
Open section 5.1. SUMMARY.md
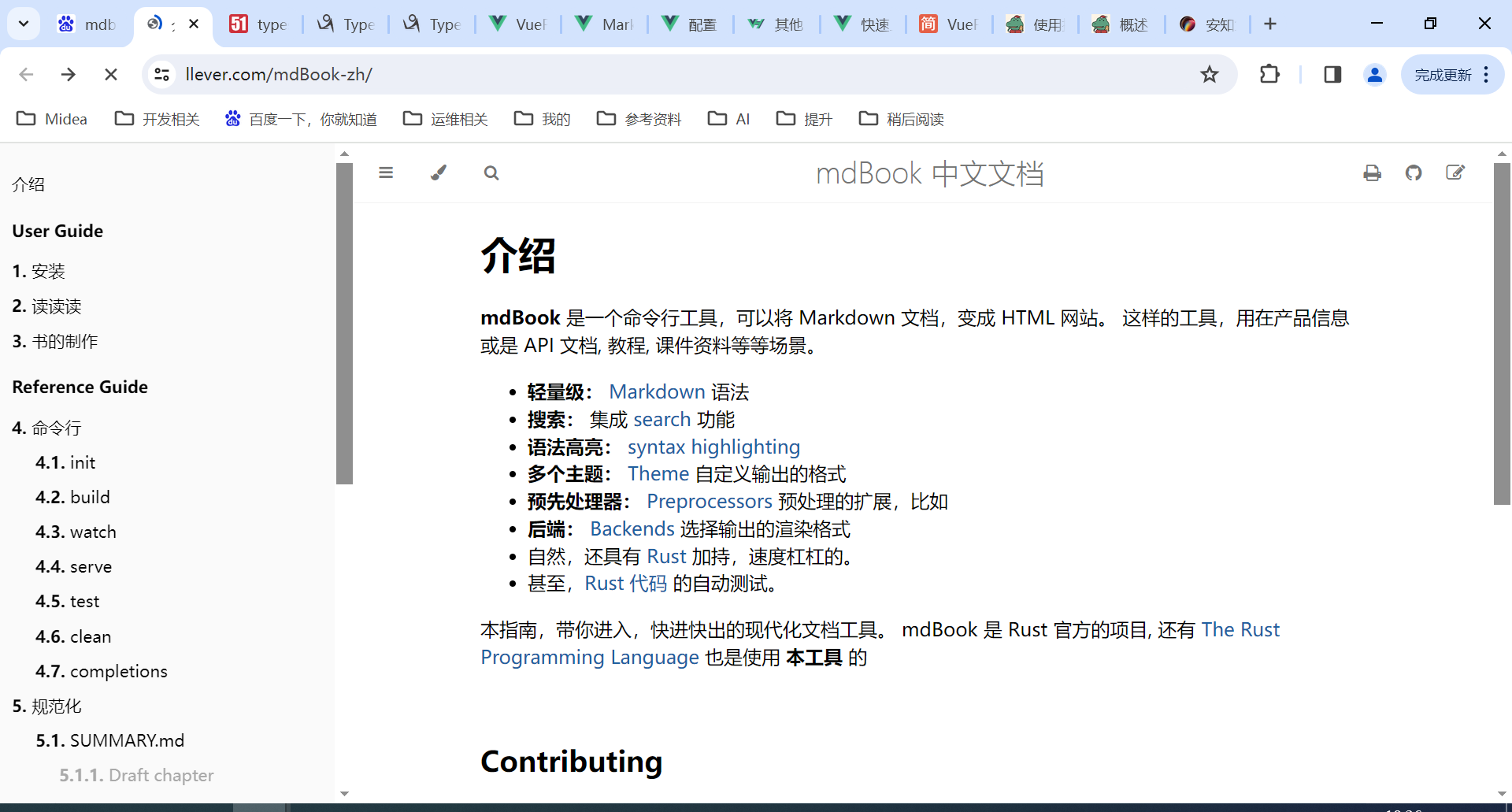109,740
